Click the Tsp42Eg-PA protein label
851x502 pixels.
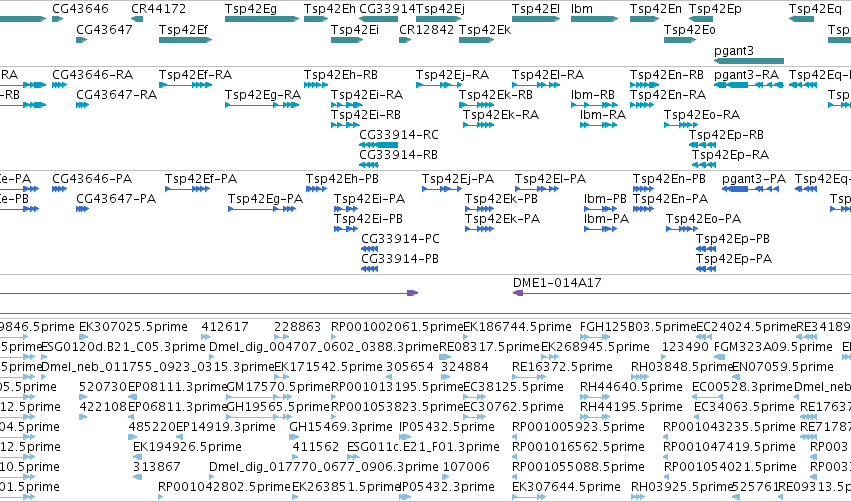[x=265, y=199]
